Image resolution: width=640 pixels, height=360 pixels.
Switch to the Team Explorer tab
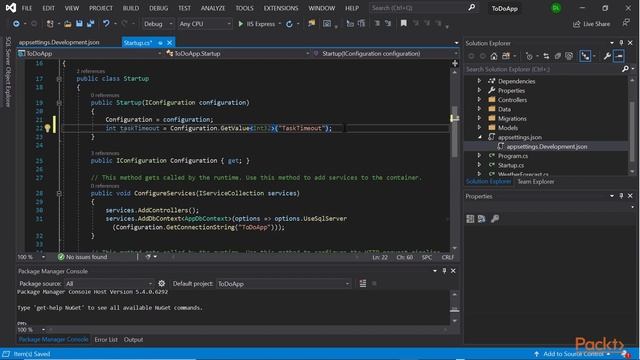536,182
